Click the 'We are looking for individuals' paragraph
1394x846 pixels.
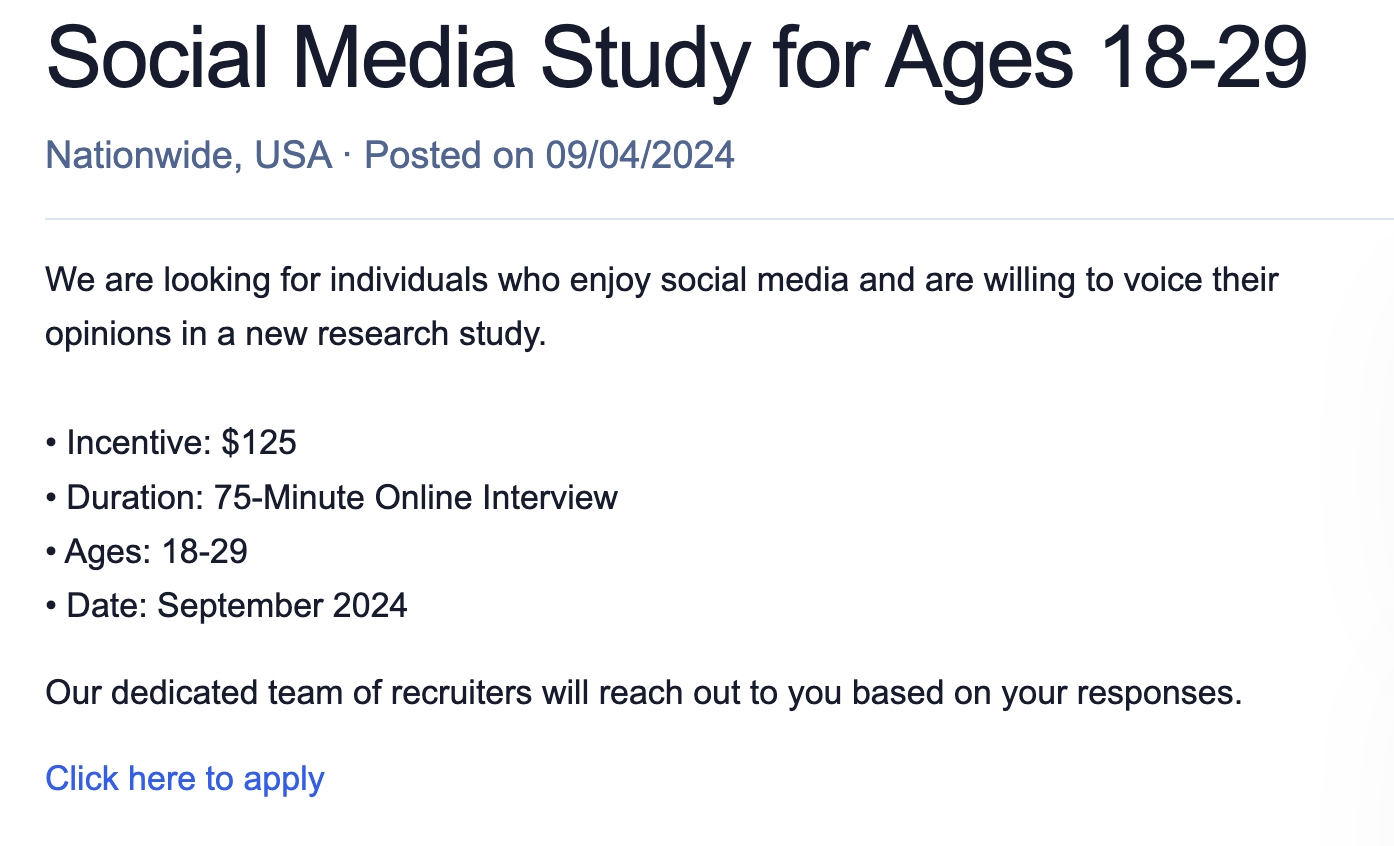[x=662, y=306]
